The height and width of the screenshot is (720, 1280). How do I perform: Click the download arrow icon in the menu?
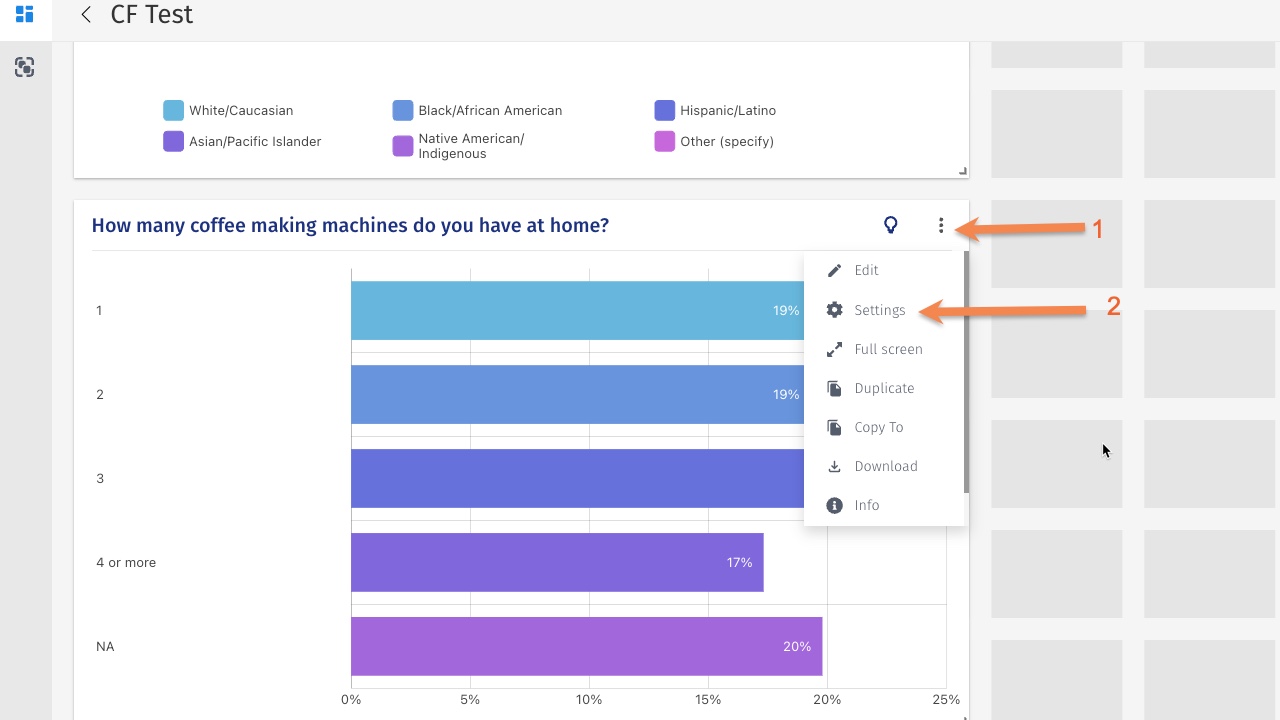tap(834, 466)
